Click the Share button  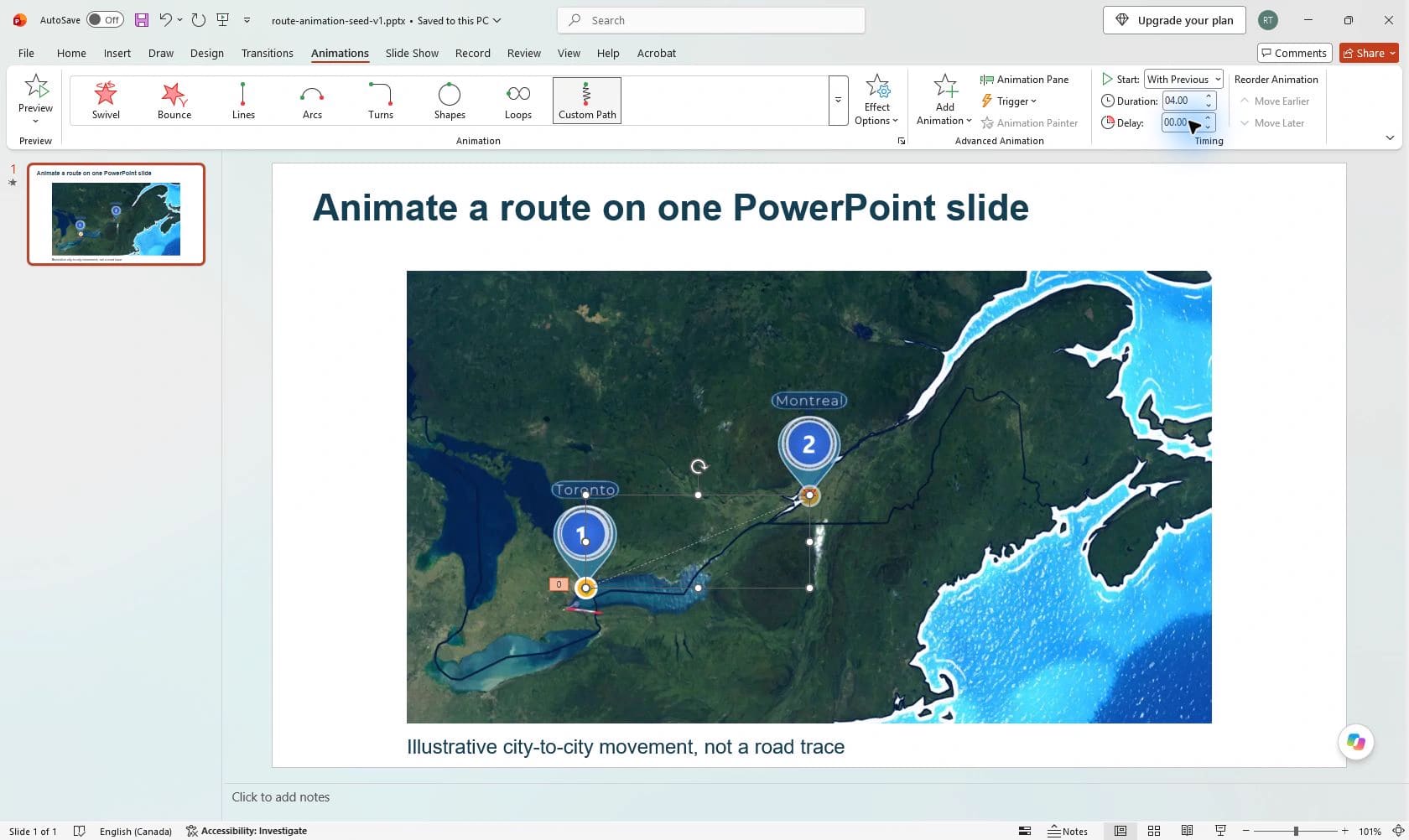click(x=1369, y=53)
